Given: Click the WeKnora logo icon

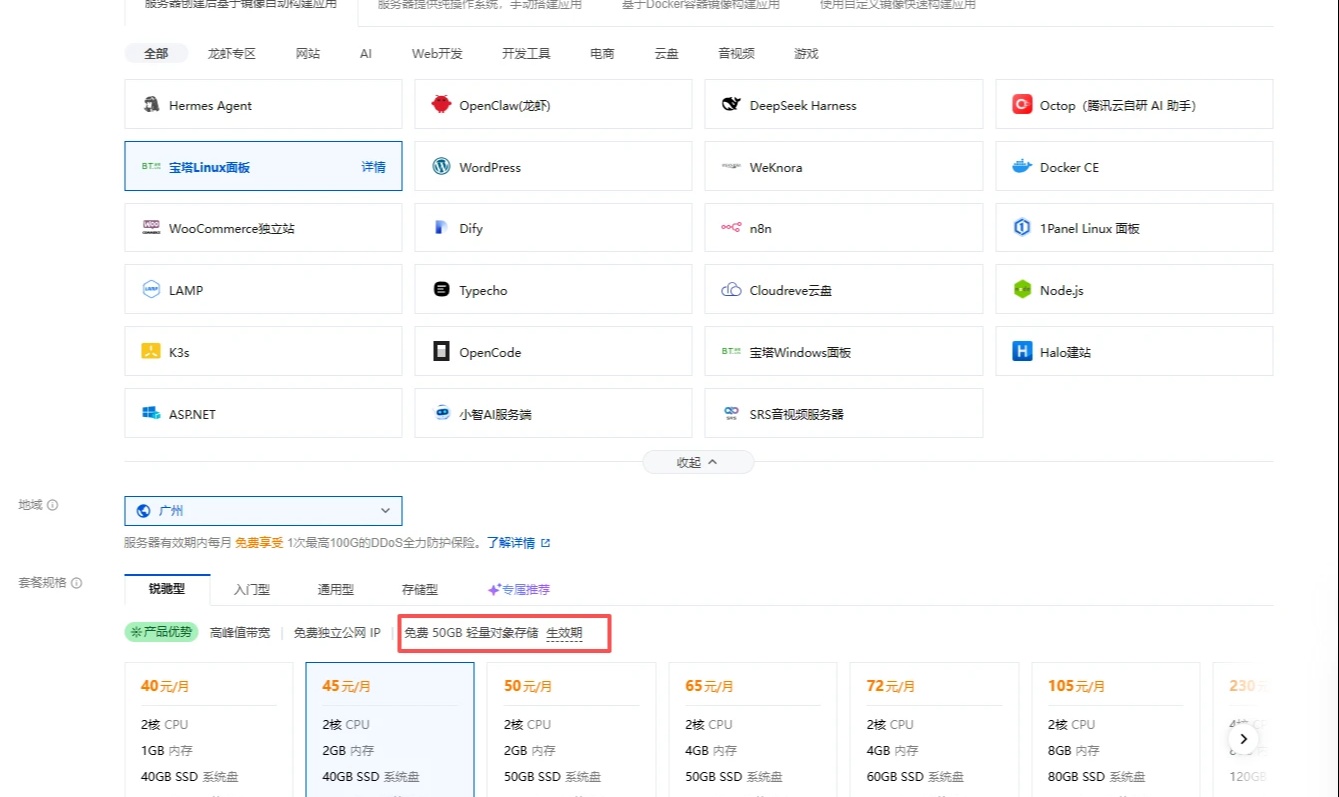Looking at the screenshot, I should (731, 167).
